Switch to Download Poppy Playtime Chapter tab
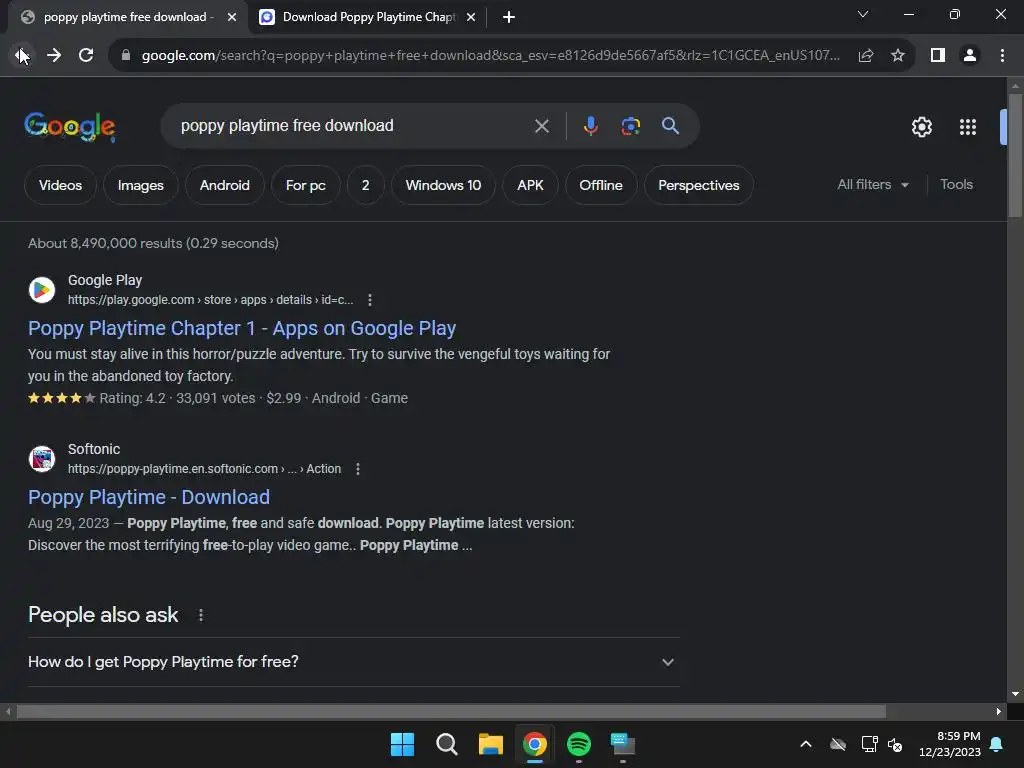 [369, 17]
